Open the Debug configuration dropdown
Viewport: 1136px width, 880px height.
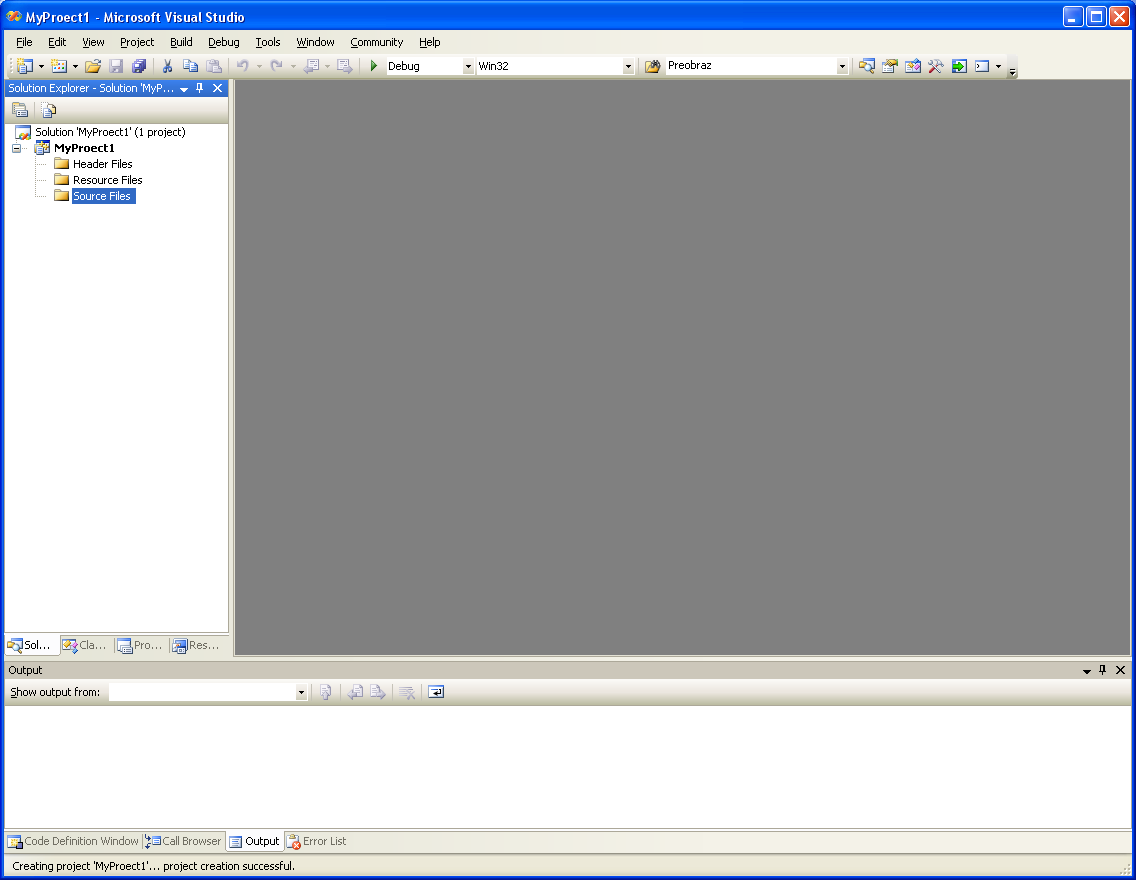[468, 66]
